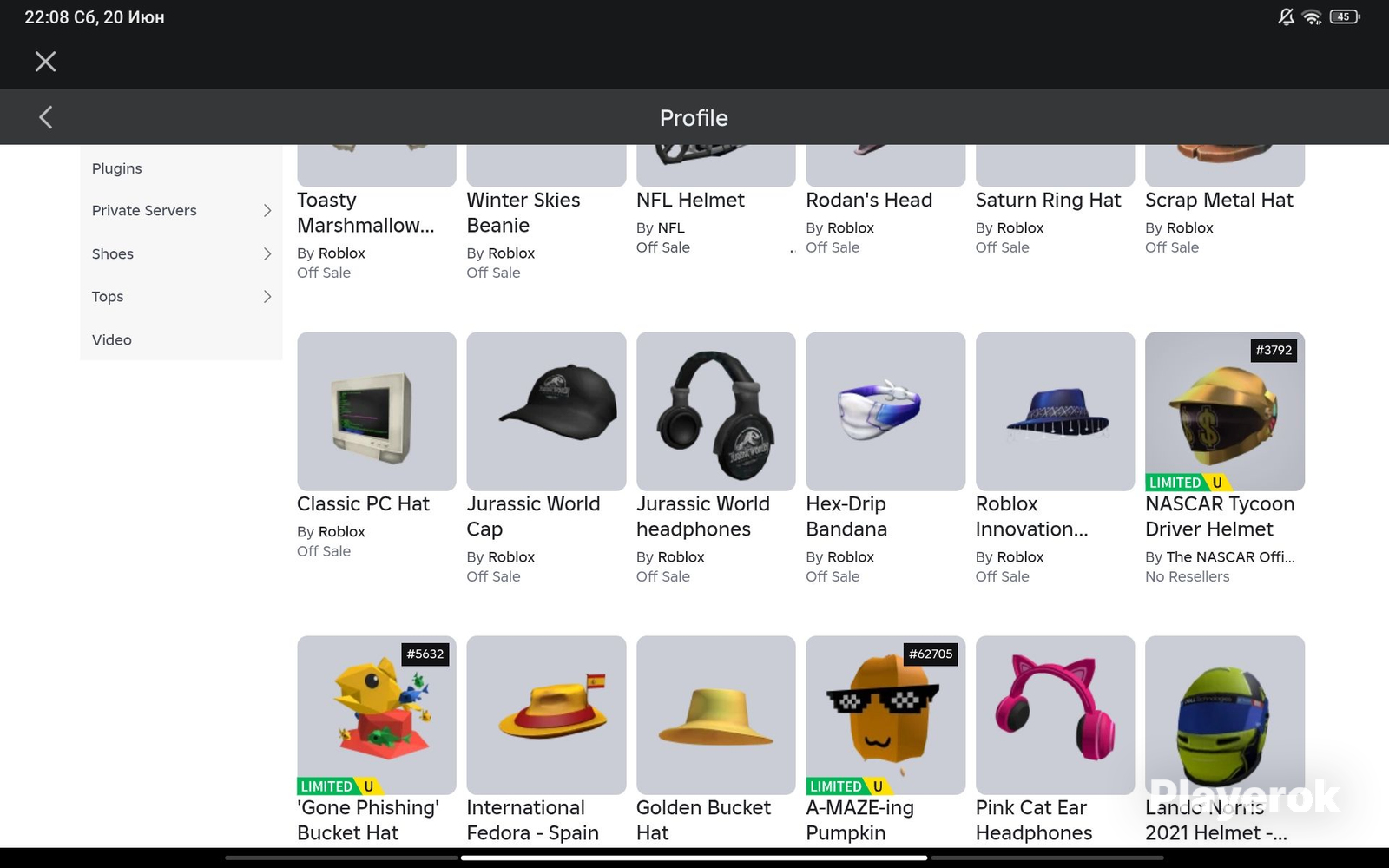Open the Pink Cat Ear Headphones thumbnail
The height and width of the screenshot is (868, 1389).
1056,715
